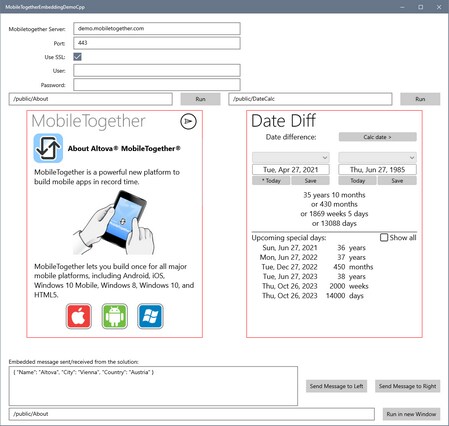Viewport: 449px width, 426px height.
Task: Click Today button under Jun 27, 1985
Action: click(357, 181)
